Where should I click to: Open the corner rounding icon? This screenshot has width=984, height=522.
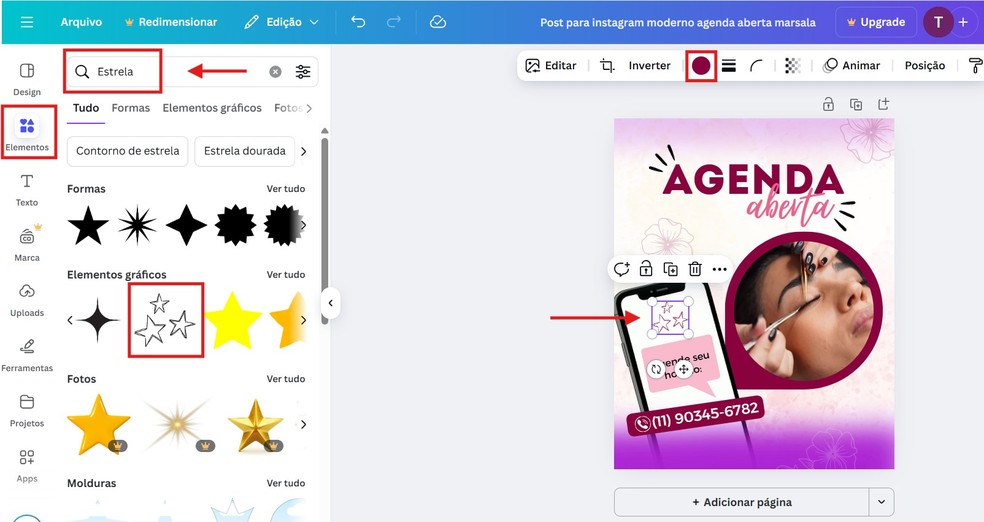756,65
